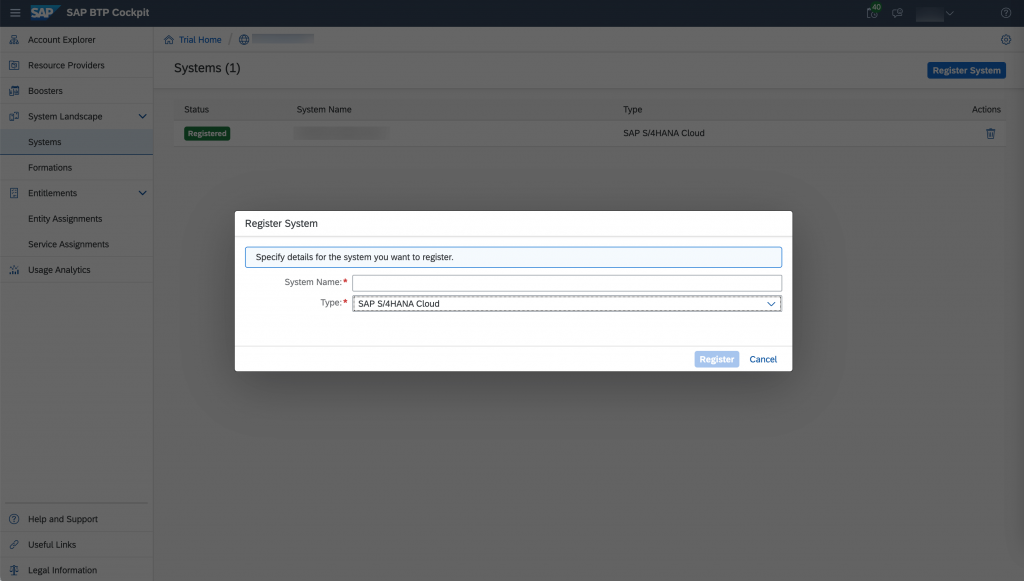Click the Resource Providers icon
The height and width of the screenshot is (581, 1024).
(x=14, y=65)
